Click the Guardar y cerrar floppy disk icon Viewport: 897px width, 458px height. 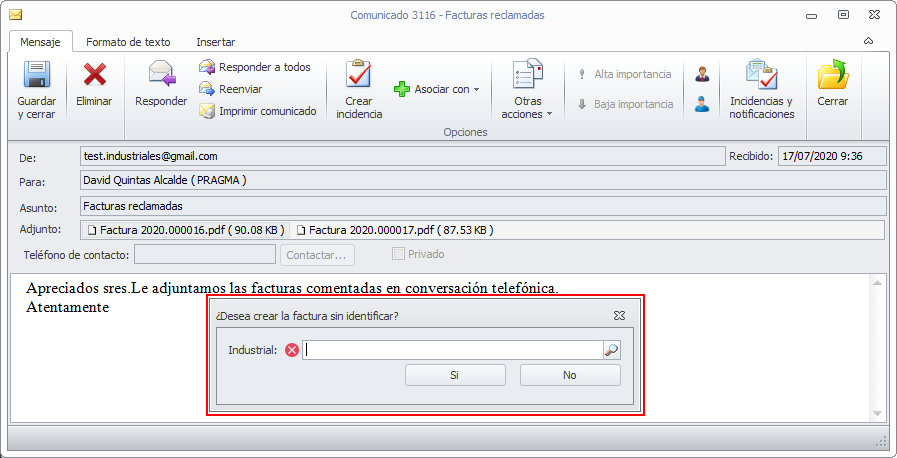(37, 74)
